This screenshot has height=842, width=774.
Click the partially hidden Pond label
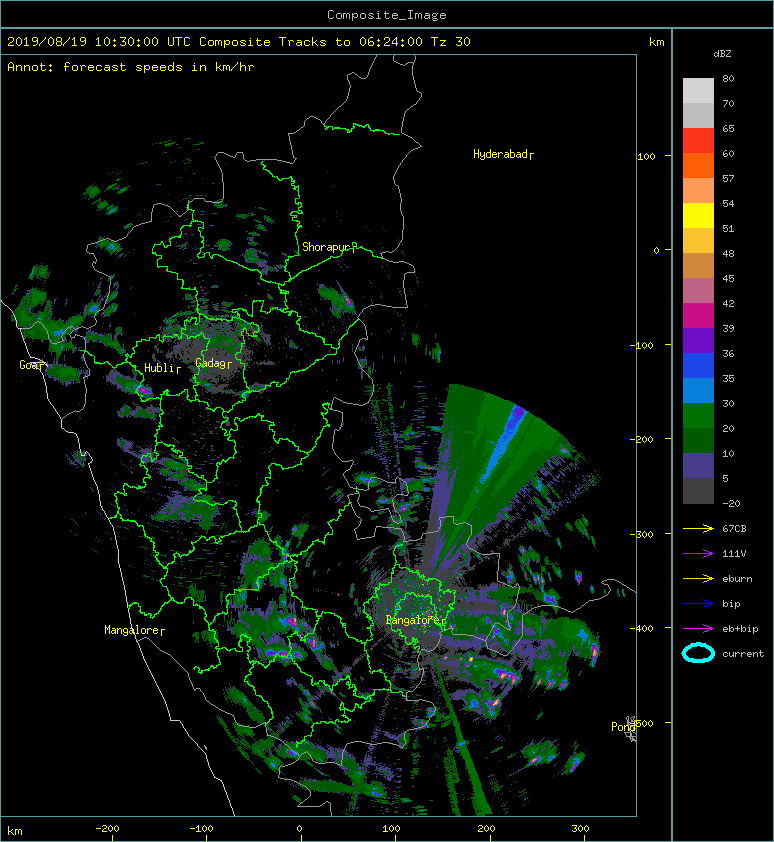pyautogui.click(x=623, y=727)
